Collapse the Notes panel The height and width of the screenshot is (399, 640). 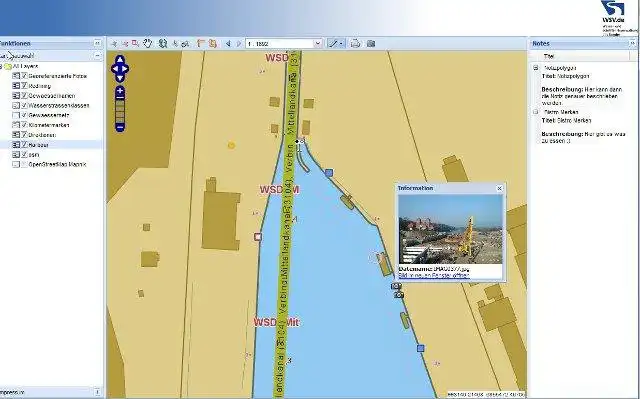(x=632, y=43)
